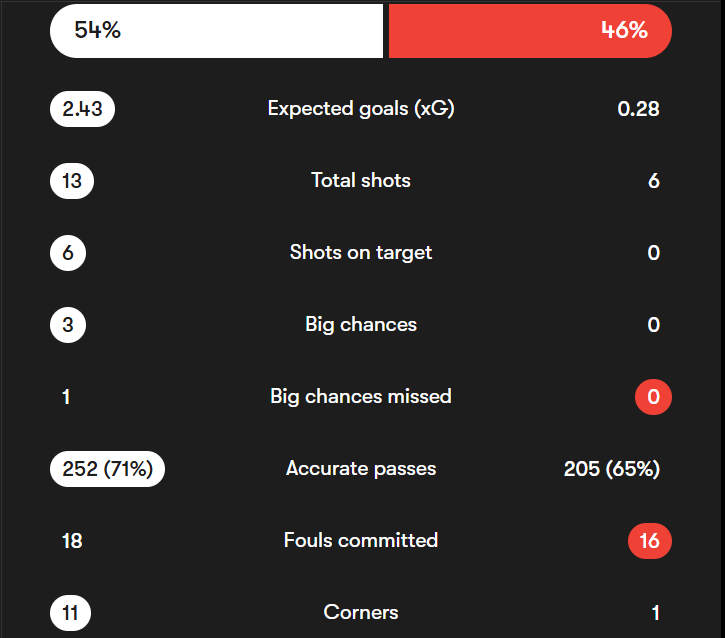This screenshot has height=638, width=725.
Task: Click the 252 (71%) accurate passes badge
Action: point(107,469)
